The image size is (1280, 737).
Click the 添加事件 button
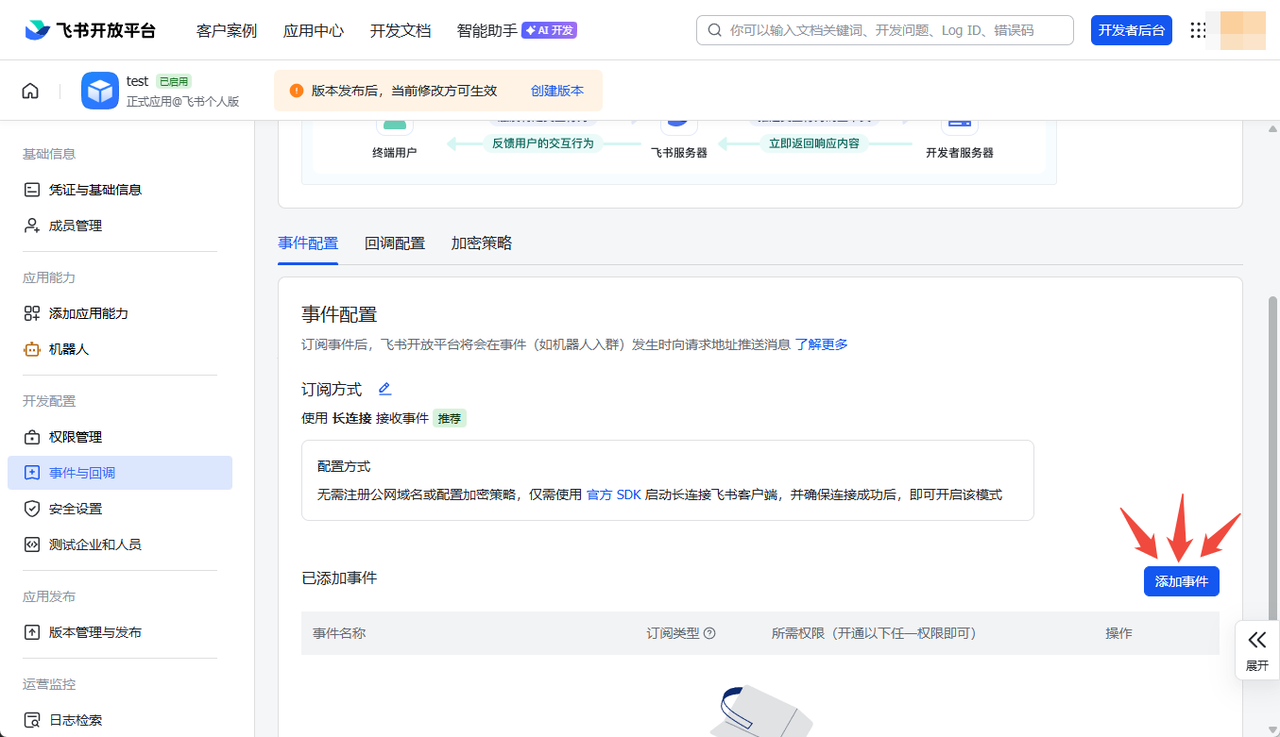pyautogui.click(x=1181, y=581)
